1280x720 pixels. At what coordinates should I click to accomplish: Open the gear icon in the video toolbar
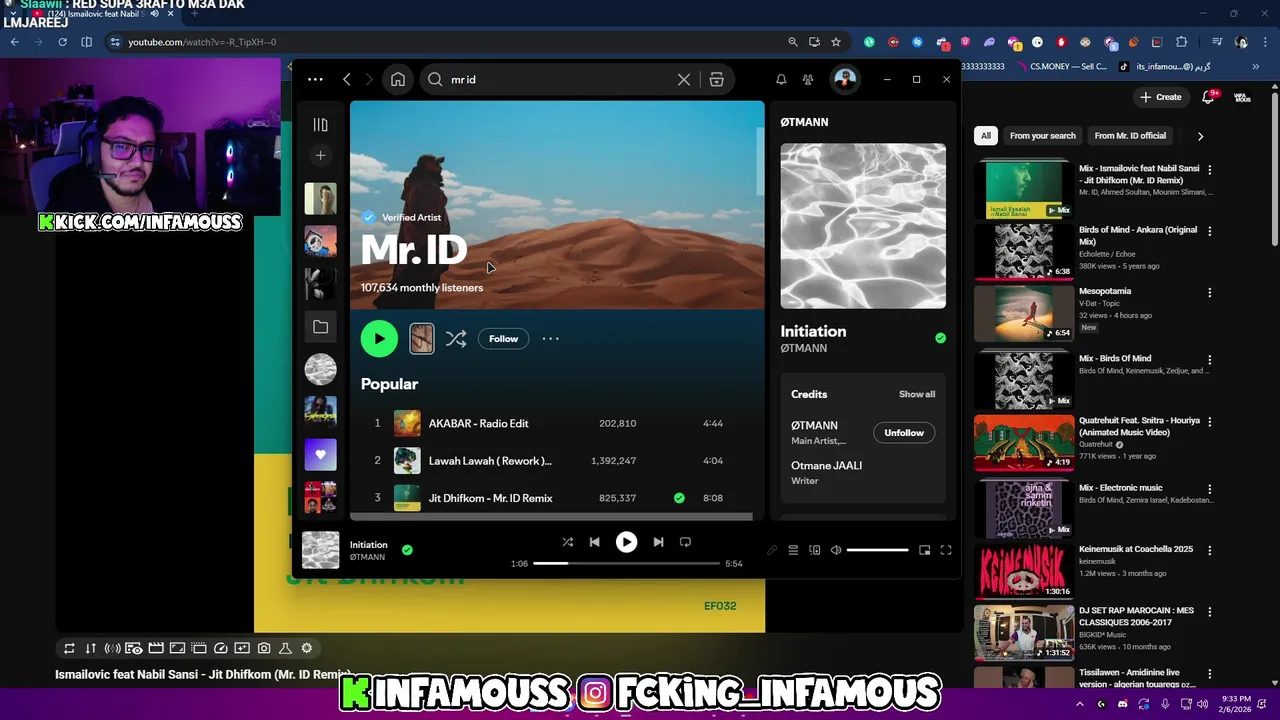pyautogui.click(x=307, y=648)
